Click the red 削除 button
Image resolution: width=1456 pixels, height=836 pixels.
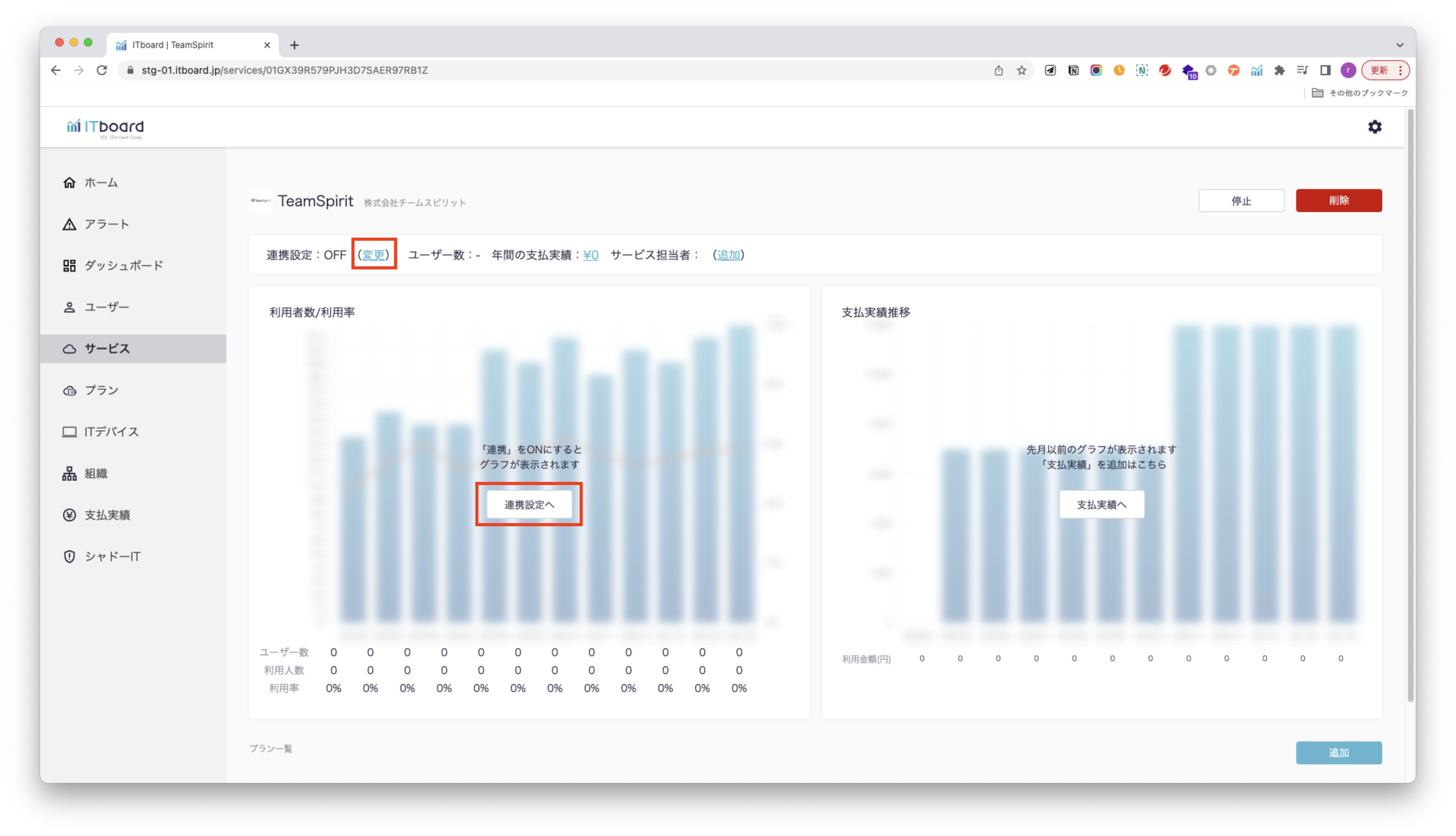coord(1338,200)
